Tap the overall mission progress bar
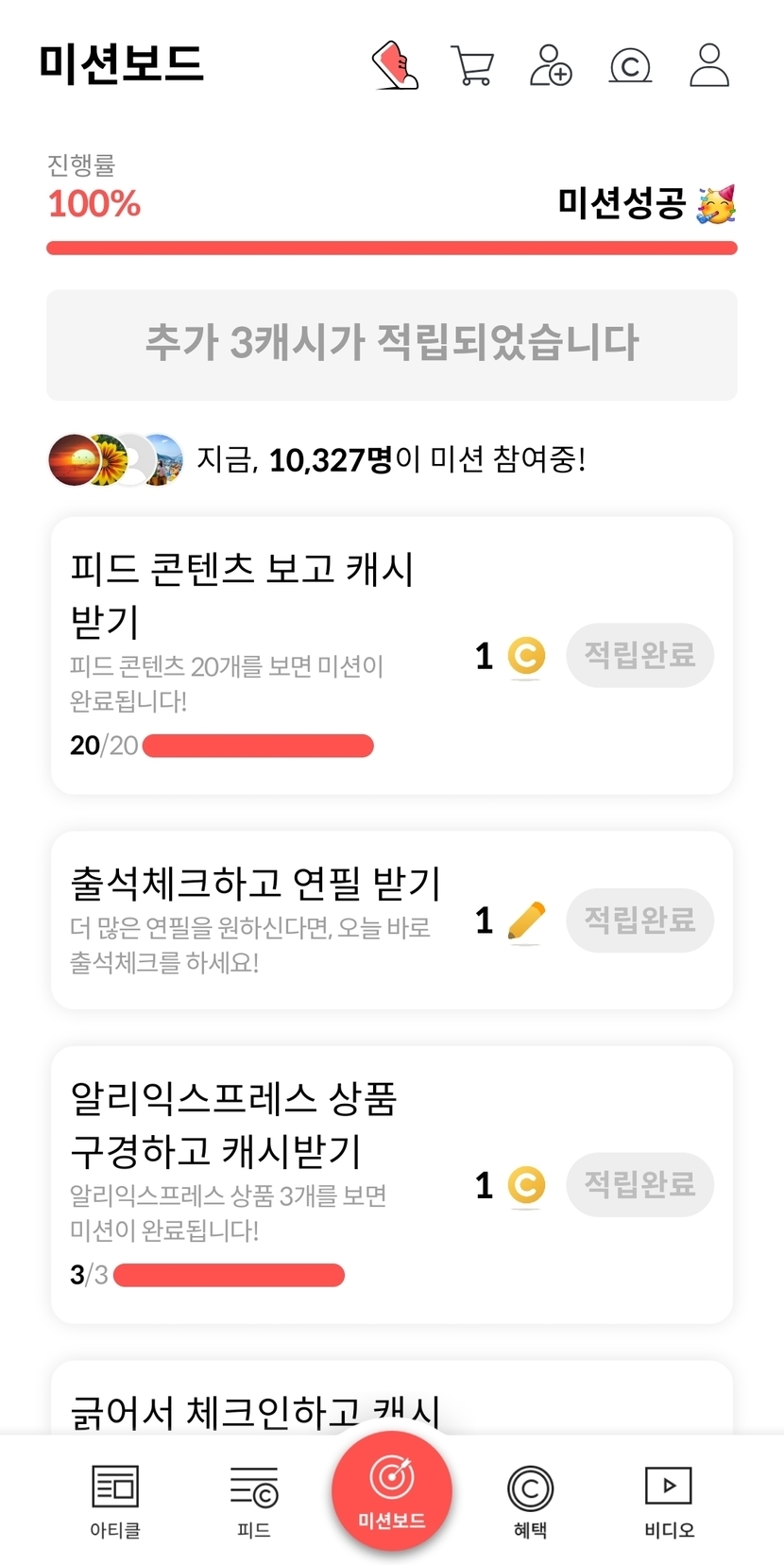 (392, 249)
